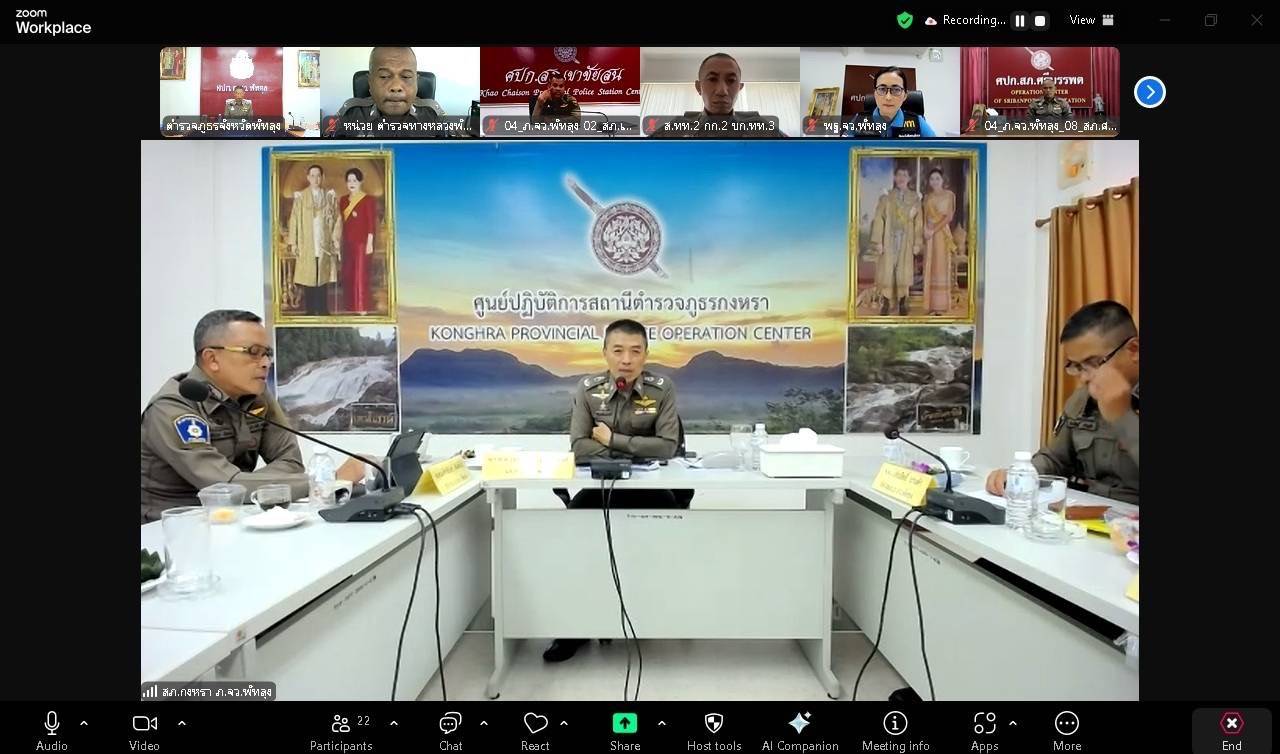Show Meeting info details
The width and height of the screenshot is (1280, 754).
coord(895,730)
